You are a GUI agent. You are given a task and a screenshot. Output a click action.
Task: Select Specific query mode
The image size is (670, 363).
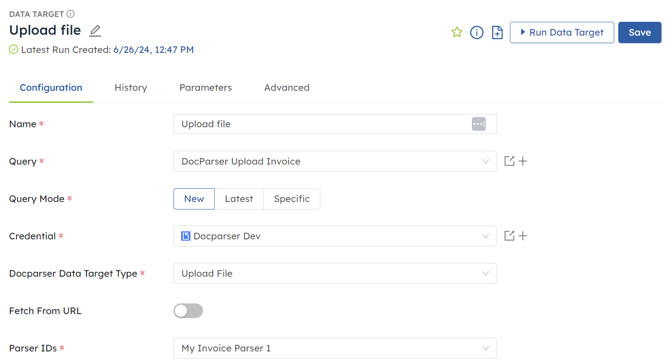tap(292, 199)
